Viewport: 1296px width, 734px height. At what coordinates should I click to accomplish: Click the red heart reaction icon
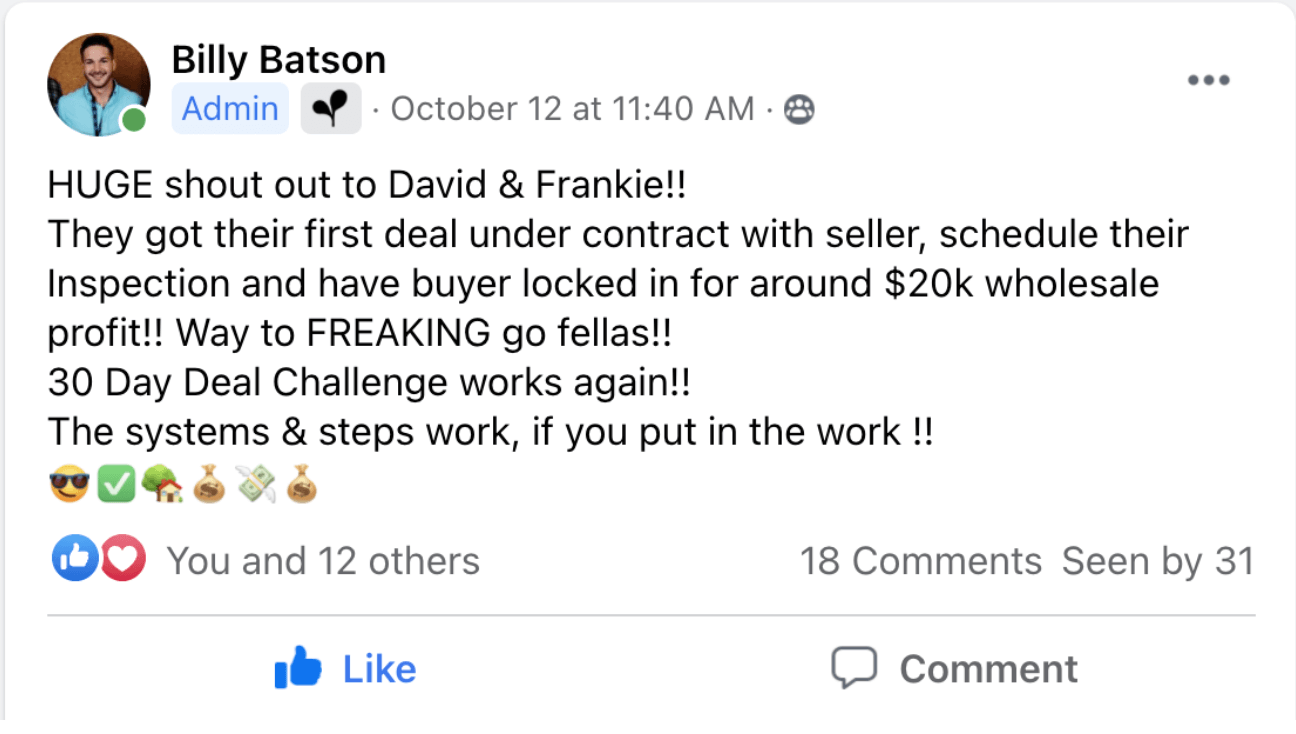point(123,561)
